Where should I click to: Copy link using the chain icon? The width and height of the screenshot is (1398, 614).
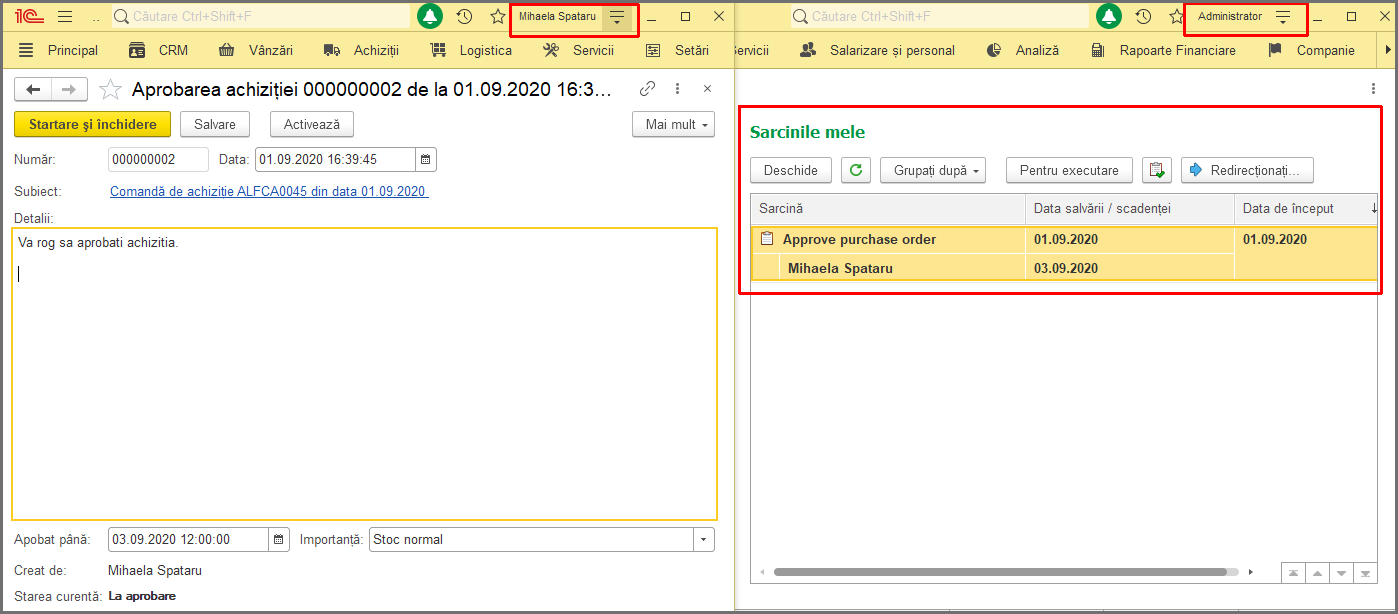[x=647, y=89]
